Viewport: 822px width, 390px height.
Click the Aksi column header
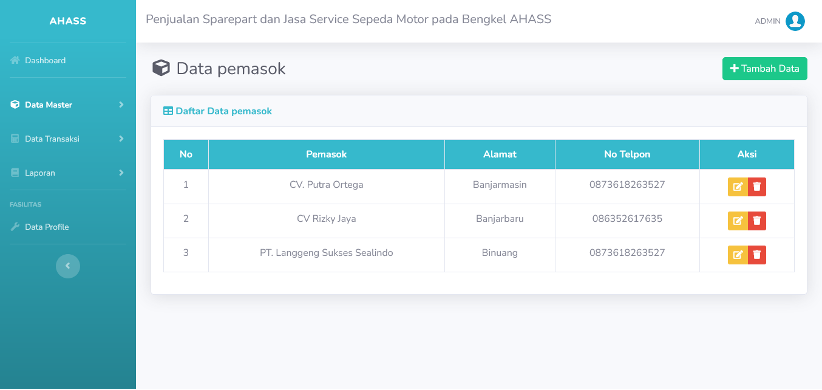pyautogui.click(x=747, y=154)
